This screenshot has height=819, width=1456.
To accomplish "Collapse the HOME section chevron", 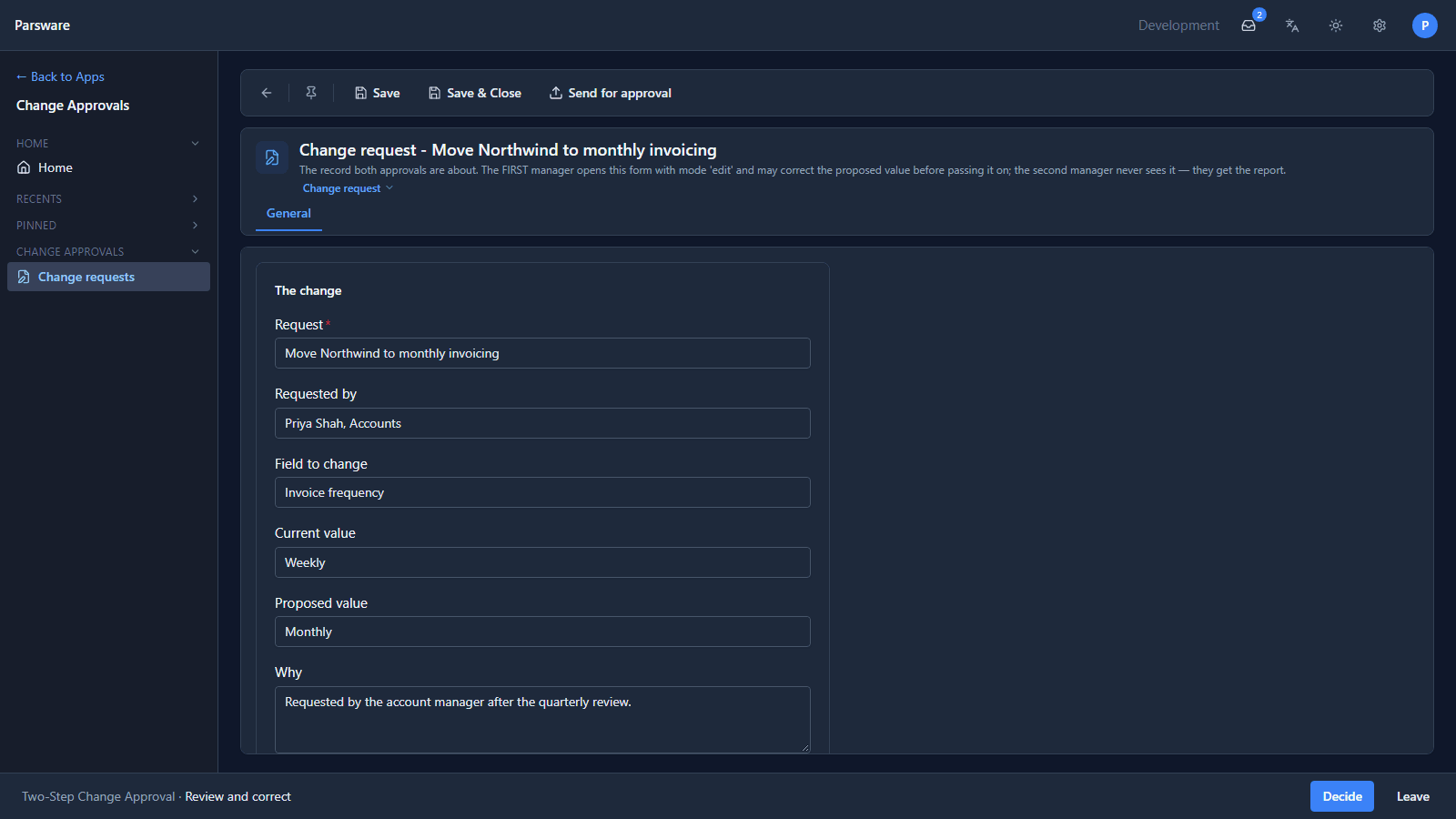I will [x=195, y=144].
